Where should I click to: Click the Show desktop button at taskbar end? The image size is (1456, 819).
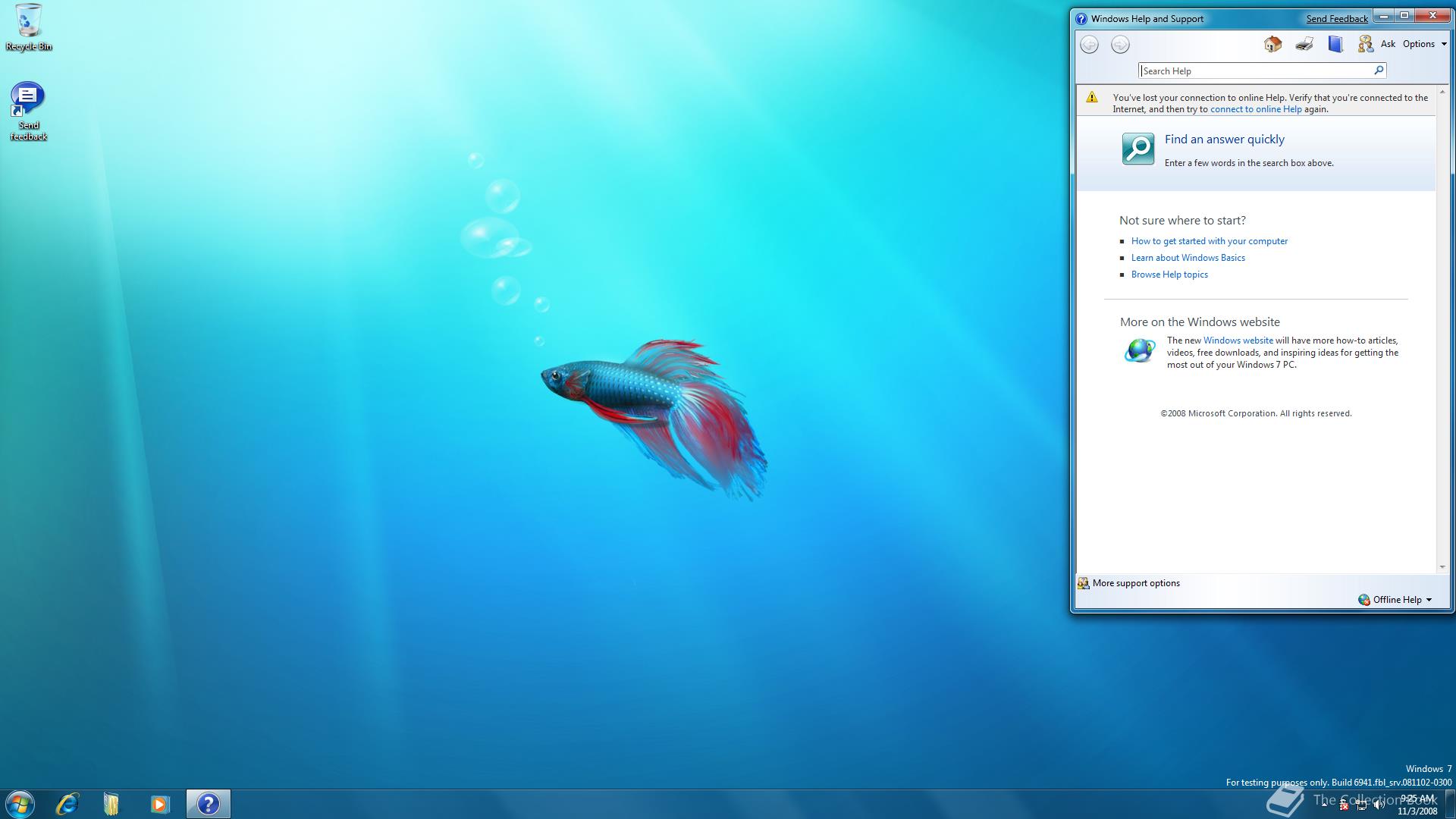tap(1450, 804)
